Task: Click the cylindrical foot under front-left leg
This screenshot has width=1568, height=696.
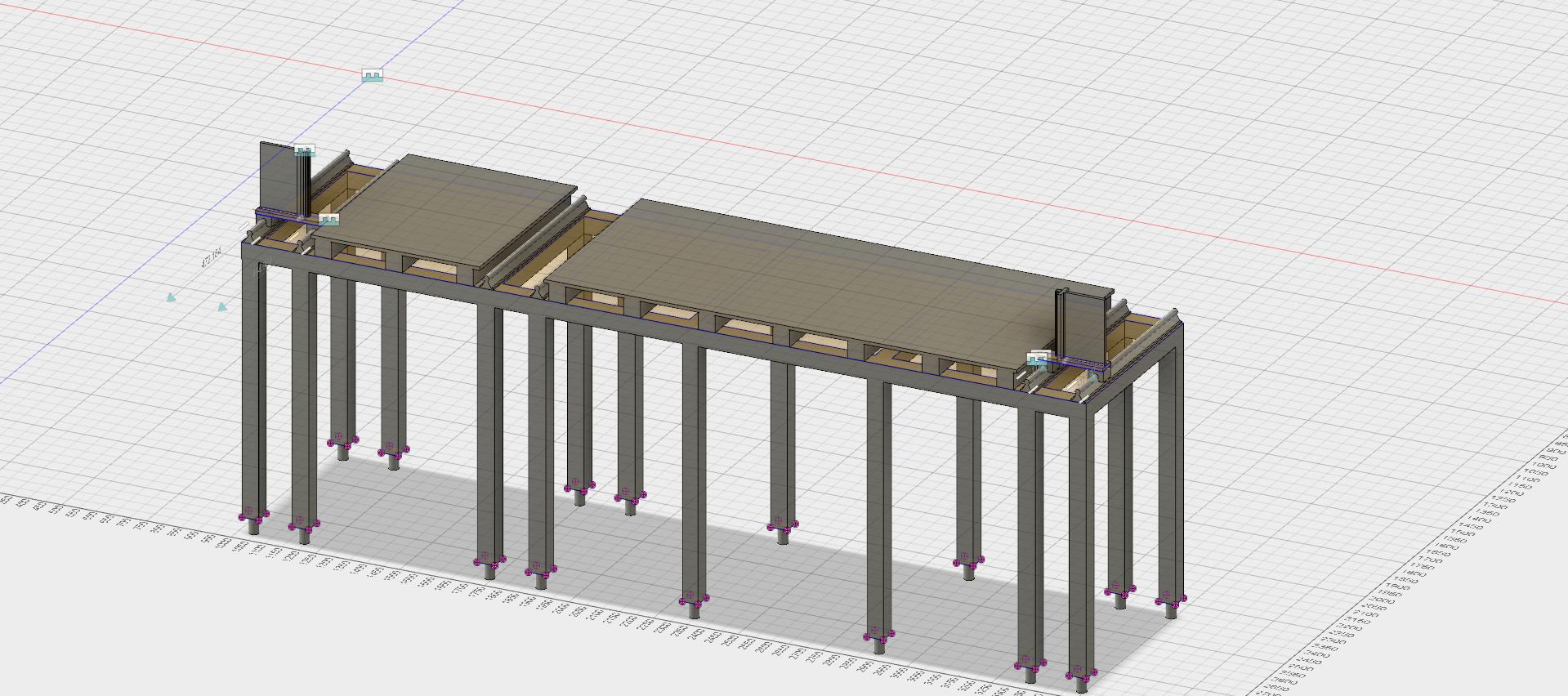Action: (253, 528)
